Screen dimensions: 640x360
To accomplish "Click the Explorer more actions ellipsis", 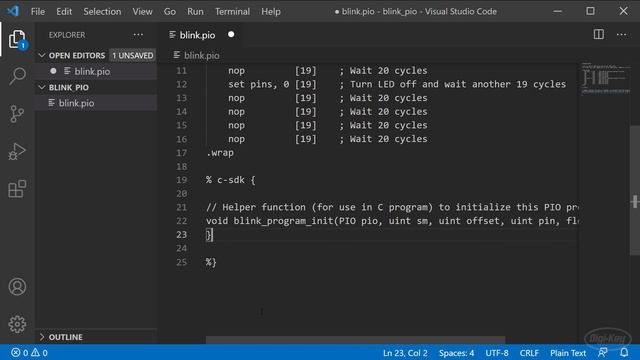I will click(x=138, y=35).
